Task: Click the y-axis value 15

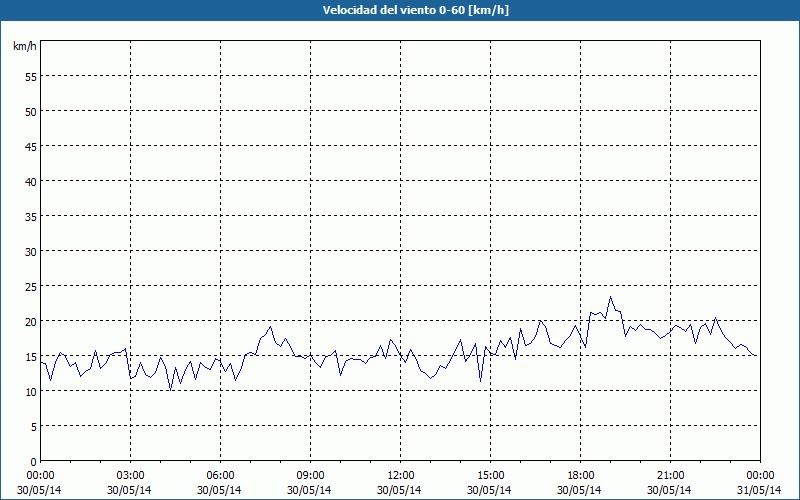Action: pos(31,357)
